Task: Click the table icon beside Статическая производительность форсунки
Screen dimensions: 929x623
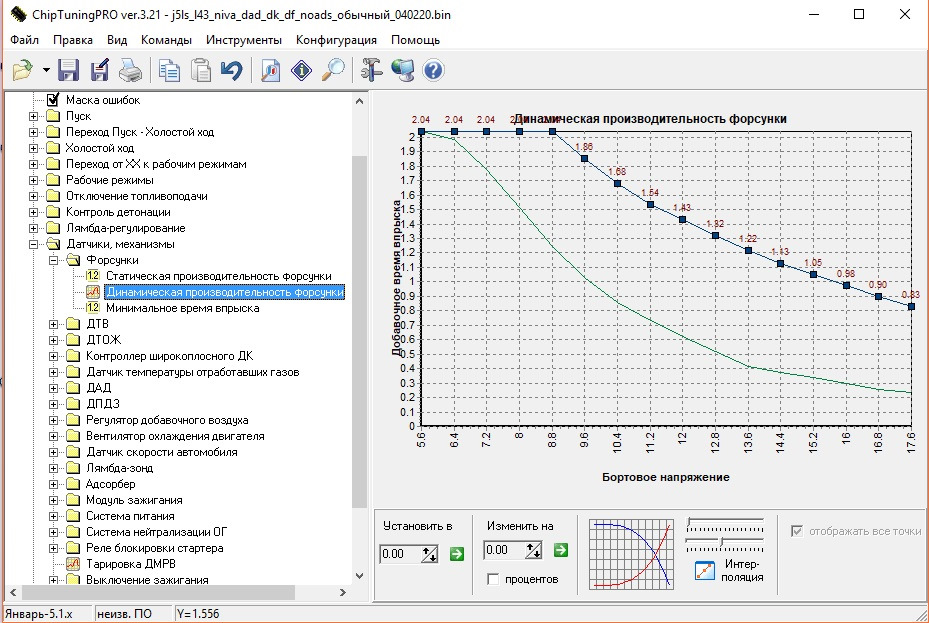Action: 92,276
